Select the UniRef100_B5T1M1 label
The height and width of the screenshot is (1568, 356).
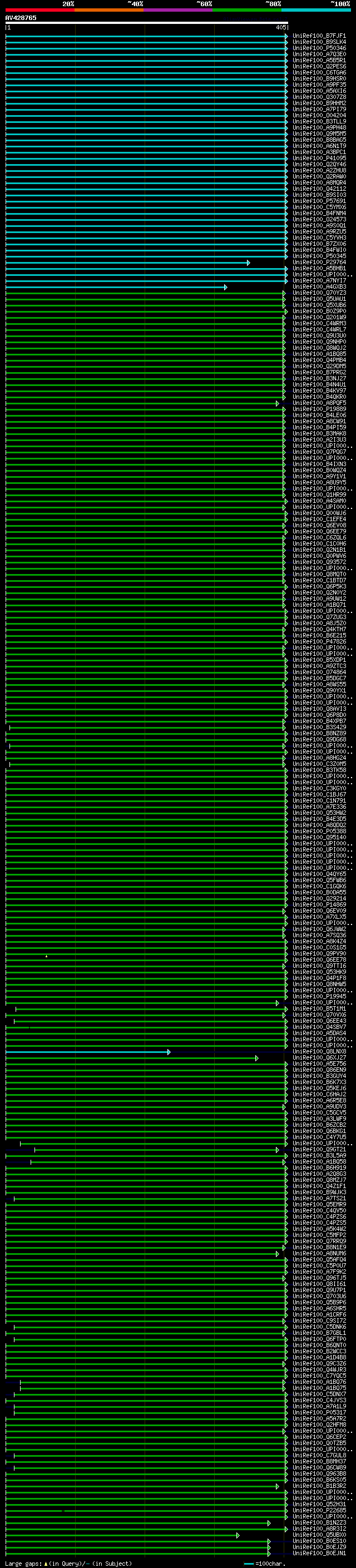319,1008
